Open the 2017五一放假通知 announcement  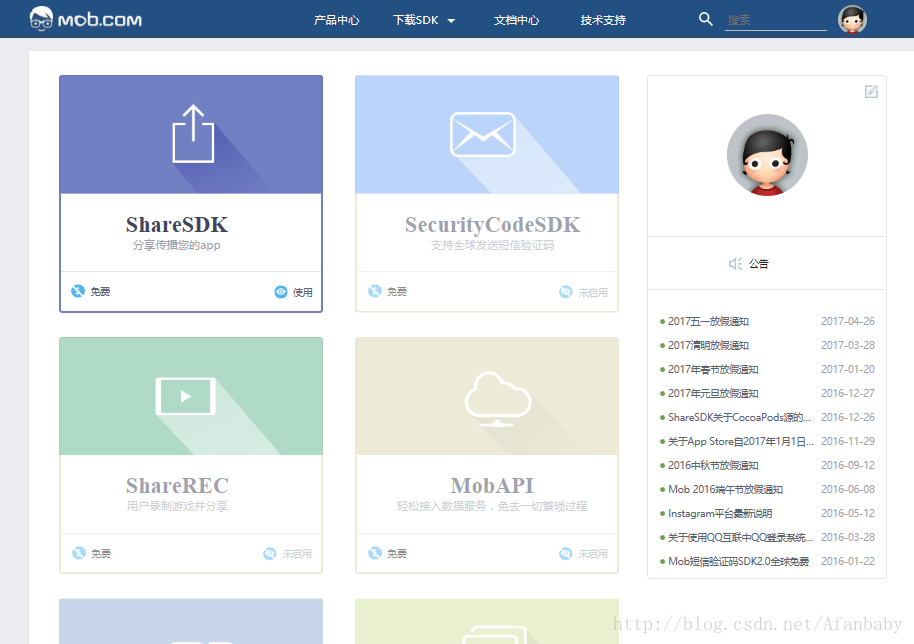pos(708,321)
